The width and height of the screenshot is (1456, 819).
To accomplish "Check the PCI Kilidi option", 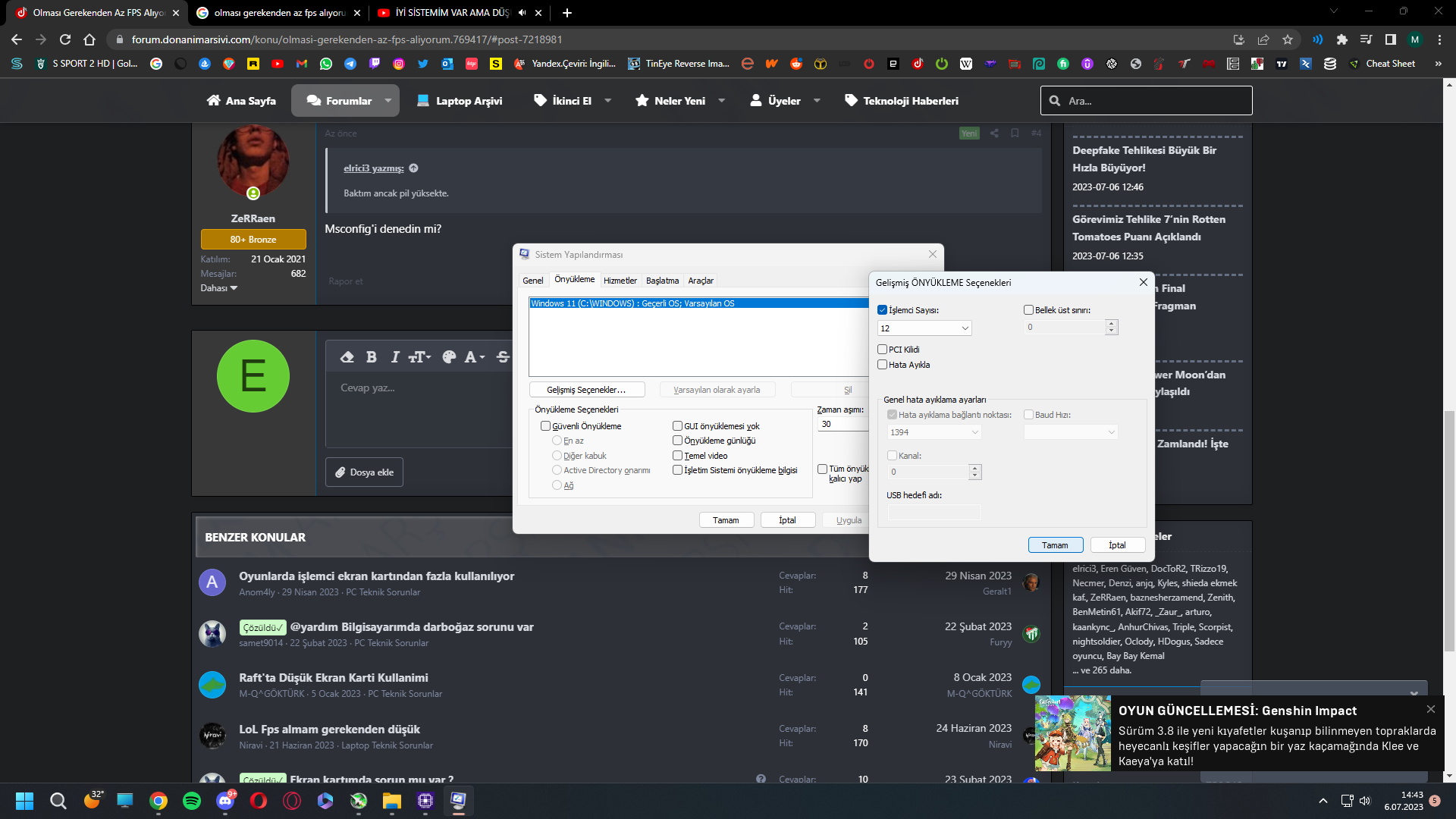I will click(x=883, y=350).
